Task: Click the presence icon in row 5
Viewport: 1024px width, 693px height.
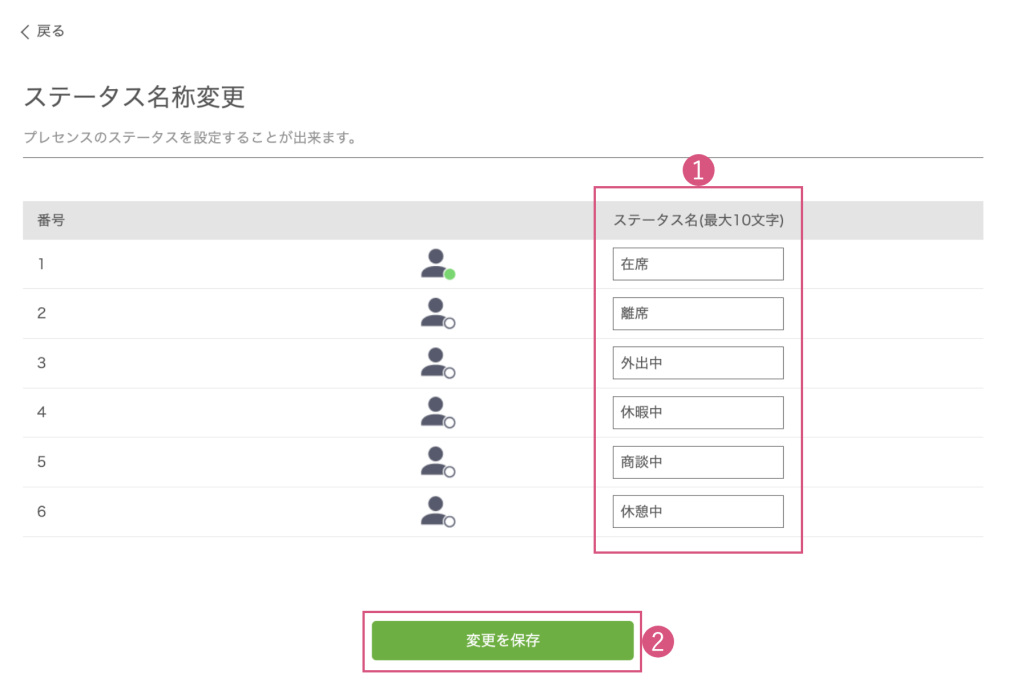Action: click(x=437, y=462)
